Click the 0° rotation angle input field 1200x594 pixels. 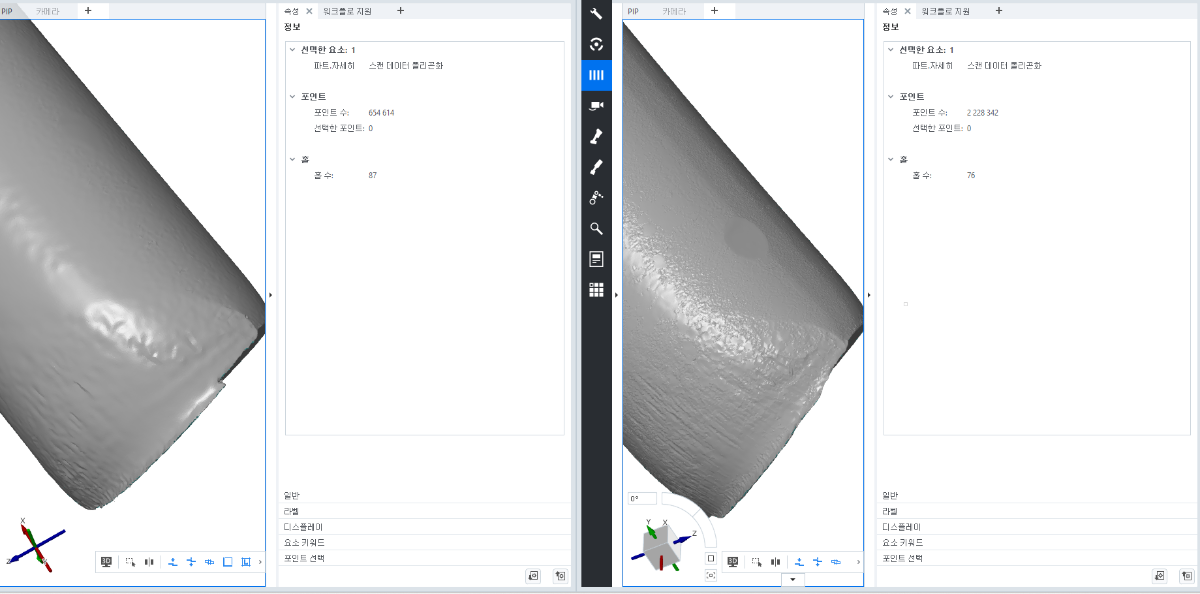642,498
